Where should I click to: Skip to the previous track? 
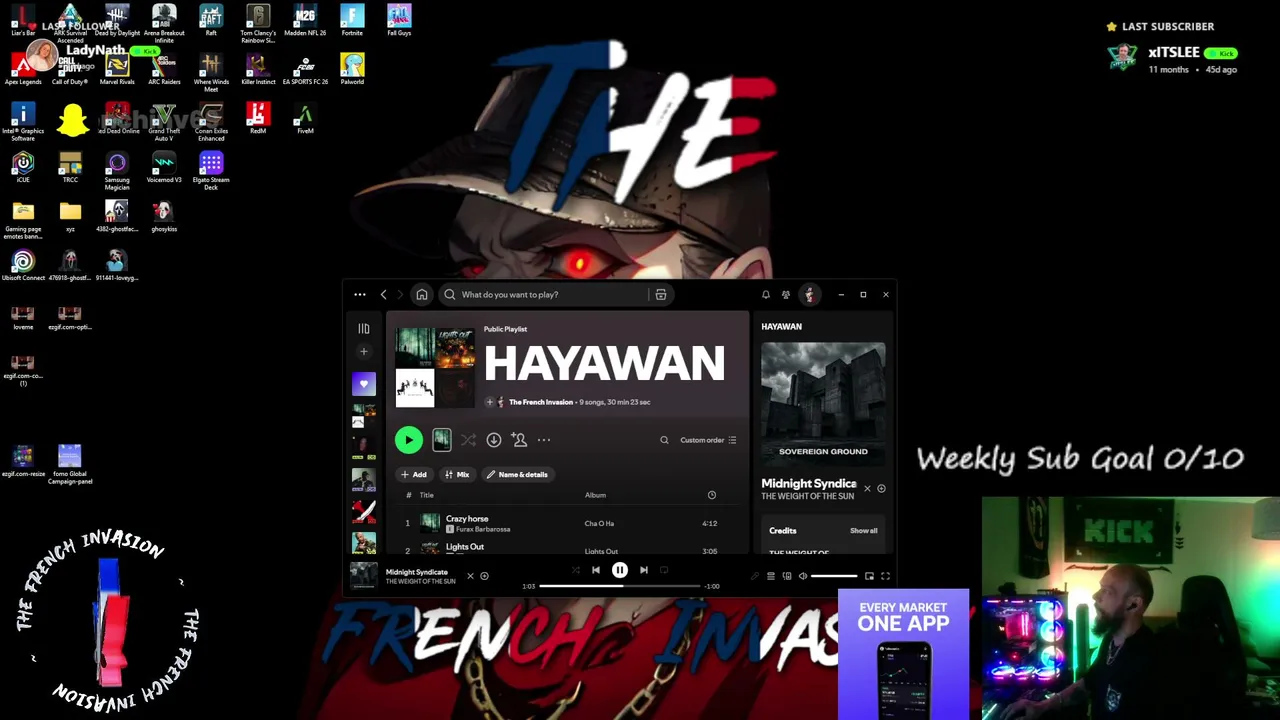click(x=596, y=570)
